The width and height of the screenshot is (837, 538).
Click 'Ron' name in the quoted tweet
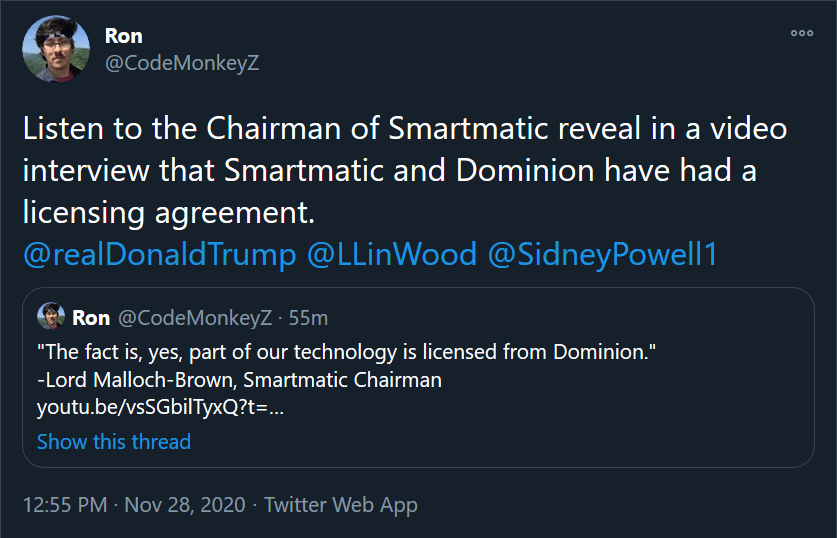[x=91, y=318]
